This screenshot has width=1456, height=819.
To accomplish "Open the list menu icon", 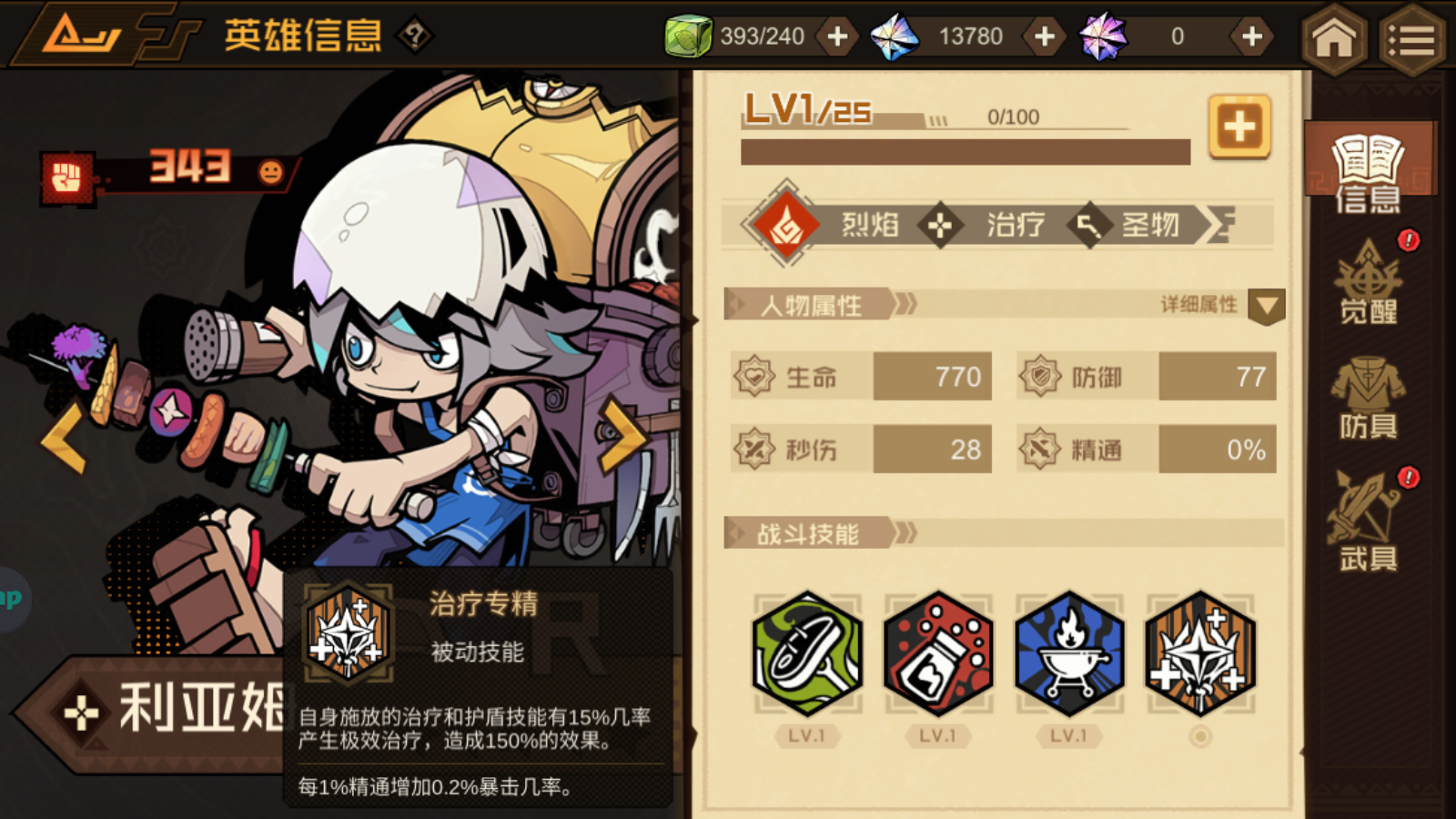I will (x=1411, y=38).
